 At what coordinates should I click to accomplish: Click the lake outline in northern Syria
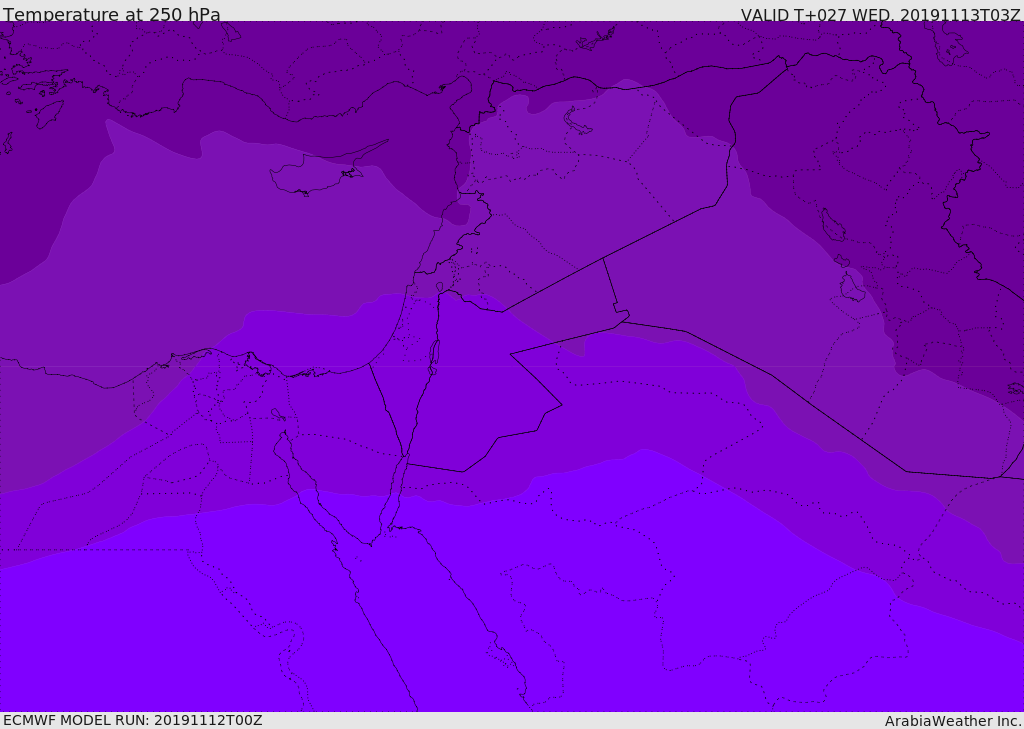pos(578,120)
